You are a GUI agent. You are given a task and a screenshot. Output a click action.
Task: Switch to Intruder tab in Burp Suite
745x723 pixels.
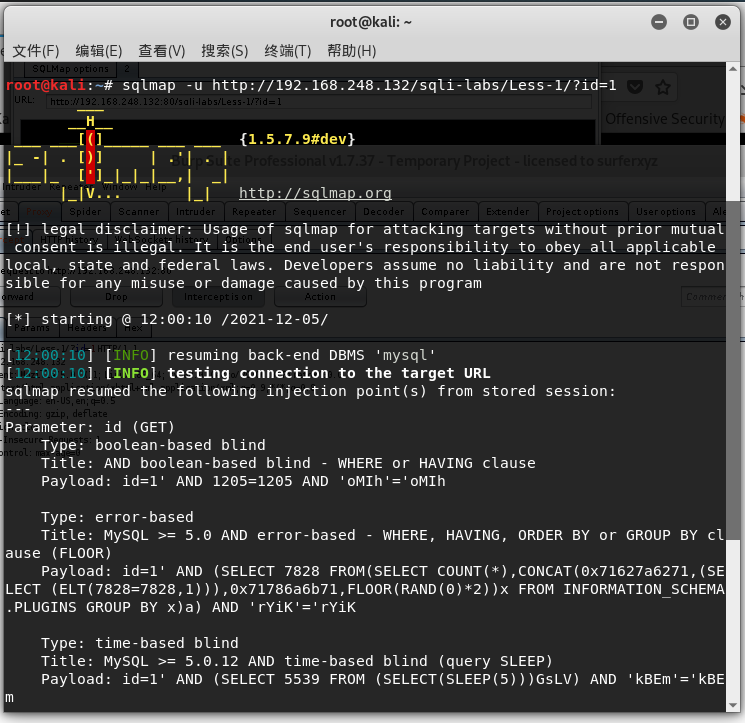tap(195, 211)
